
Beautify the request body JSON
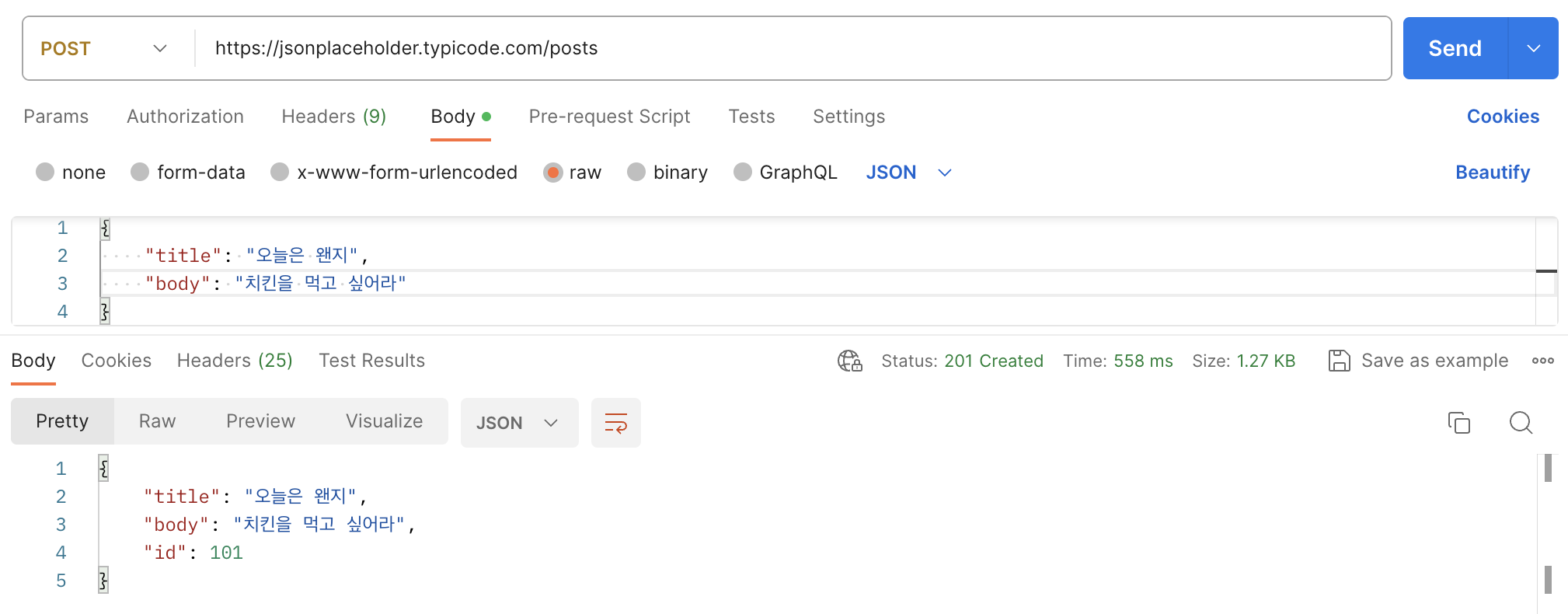pos(1493,172)
